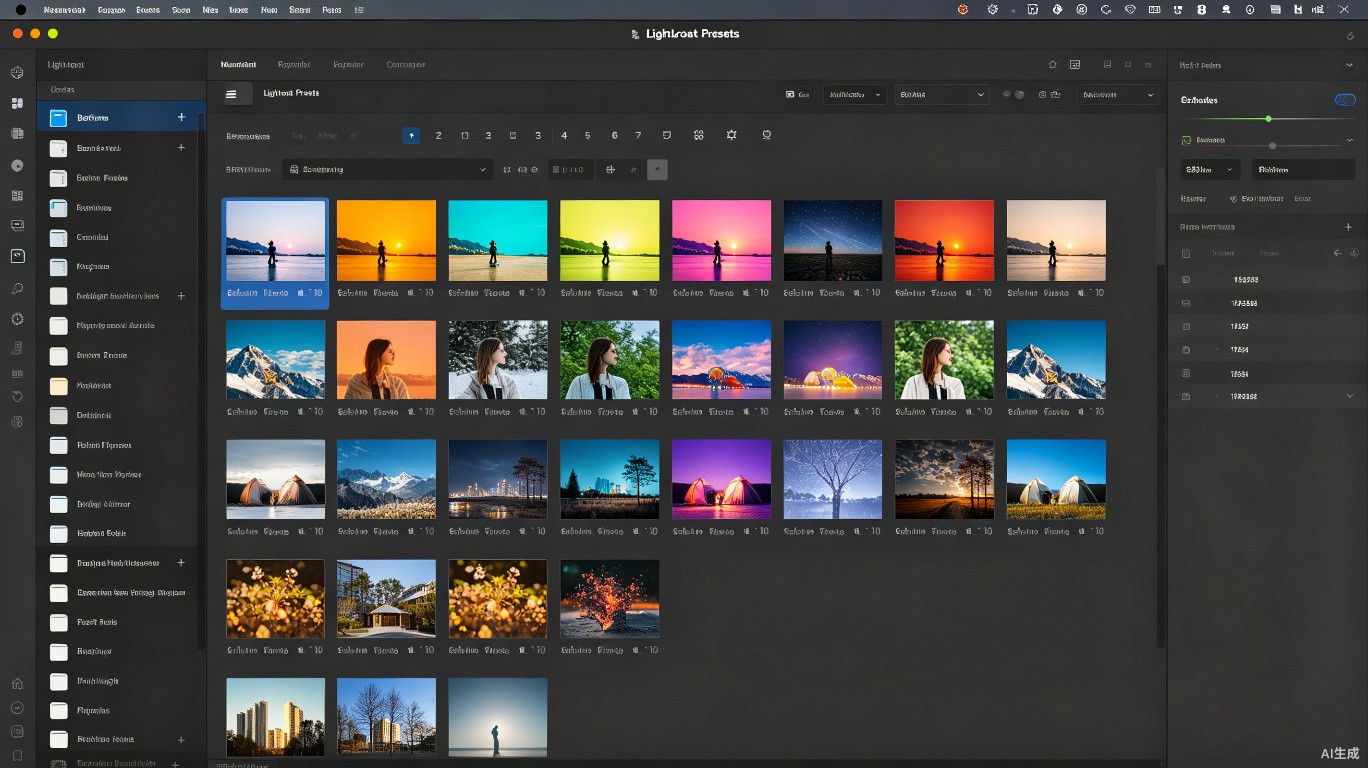Open the hamburger menu beside Lightroat Presets
This screenshot has width=1368, height=768.
231,94
